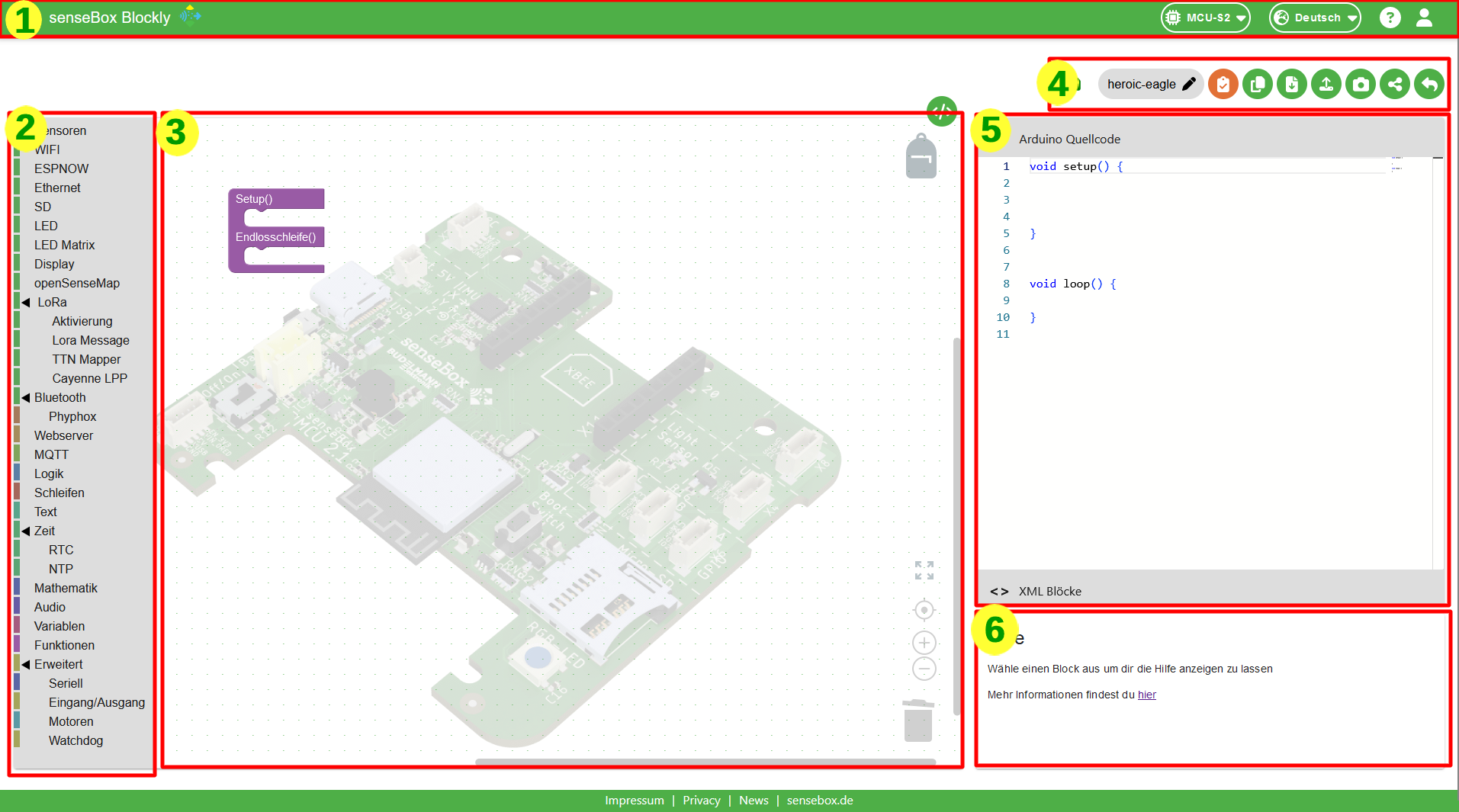Open the Impressum footer link
The height and width of the screenshot is (812, 1459).
click(x=634, y=800)
